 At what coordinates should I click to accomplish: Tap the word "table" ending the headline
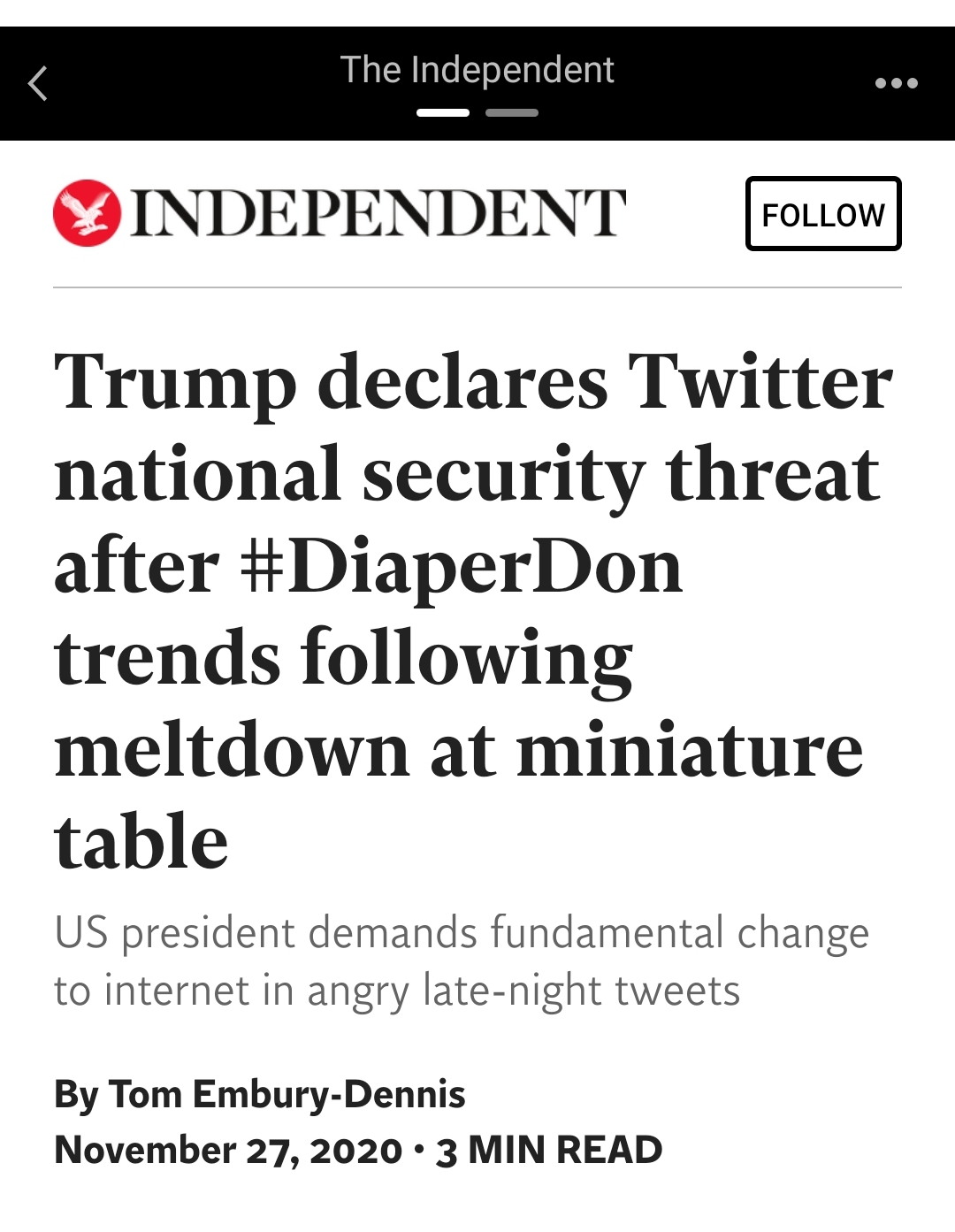[x=141, y=842]
